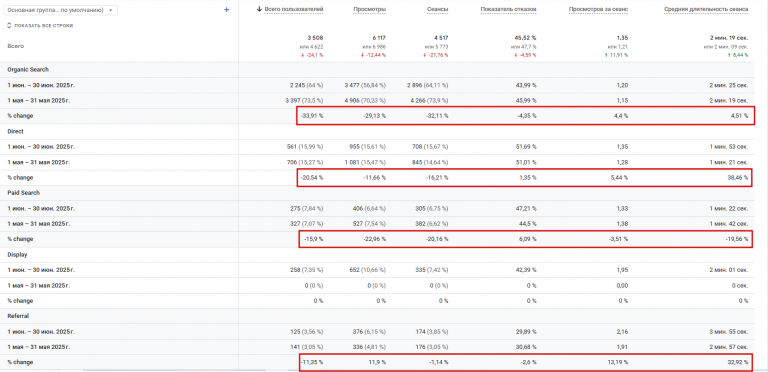Select Organic Search -33,91 % change cell
Viewport: 768px width, 372px height.
(x=312, y=116)
